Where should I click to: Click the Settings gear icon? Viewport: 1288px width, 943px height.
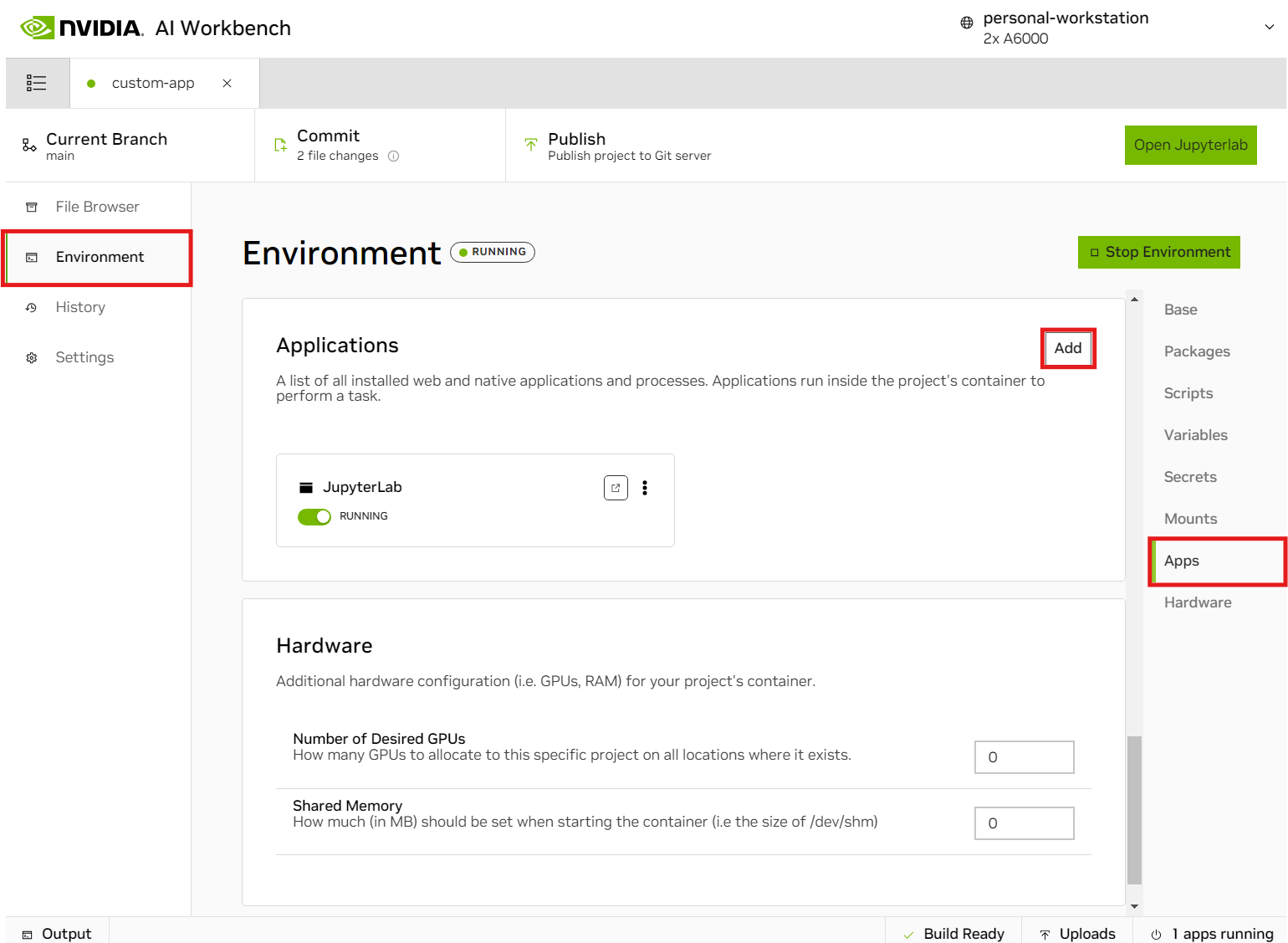[32, 357]
